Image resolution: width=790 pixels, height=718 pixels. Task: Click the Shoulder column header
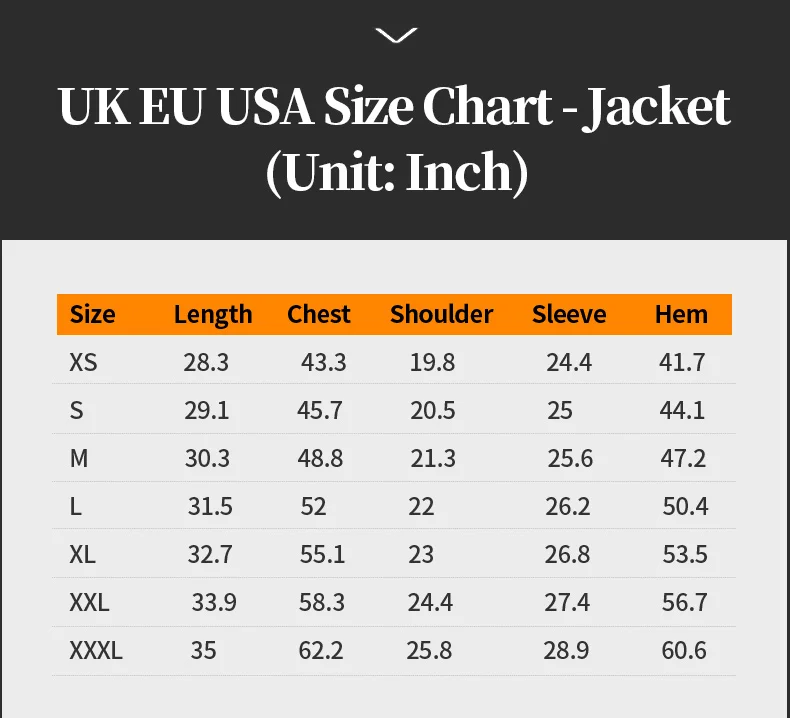[441, 314]
